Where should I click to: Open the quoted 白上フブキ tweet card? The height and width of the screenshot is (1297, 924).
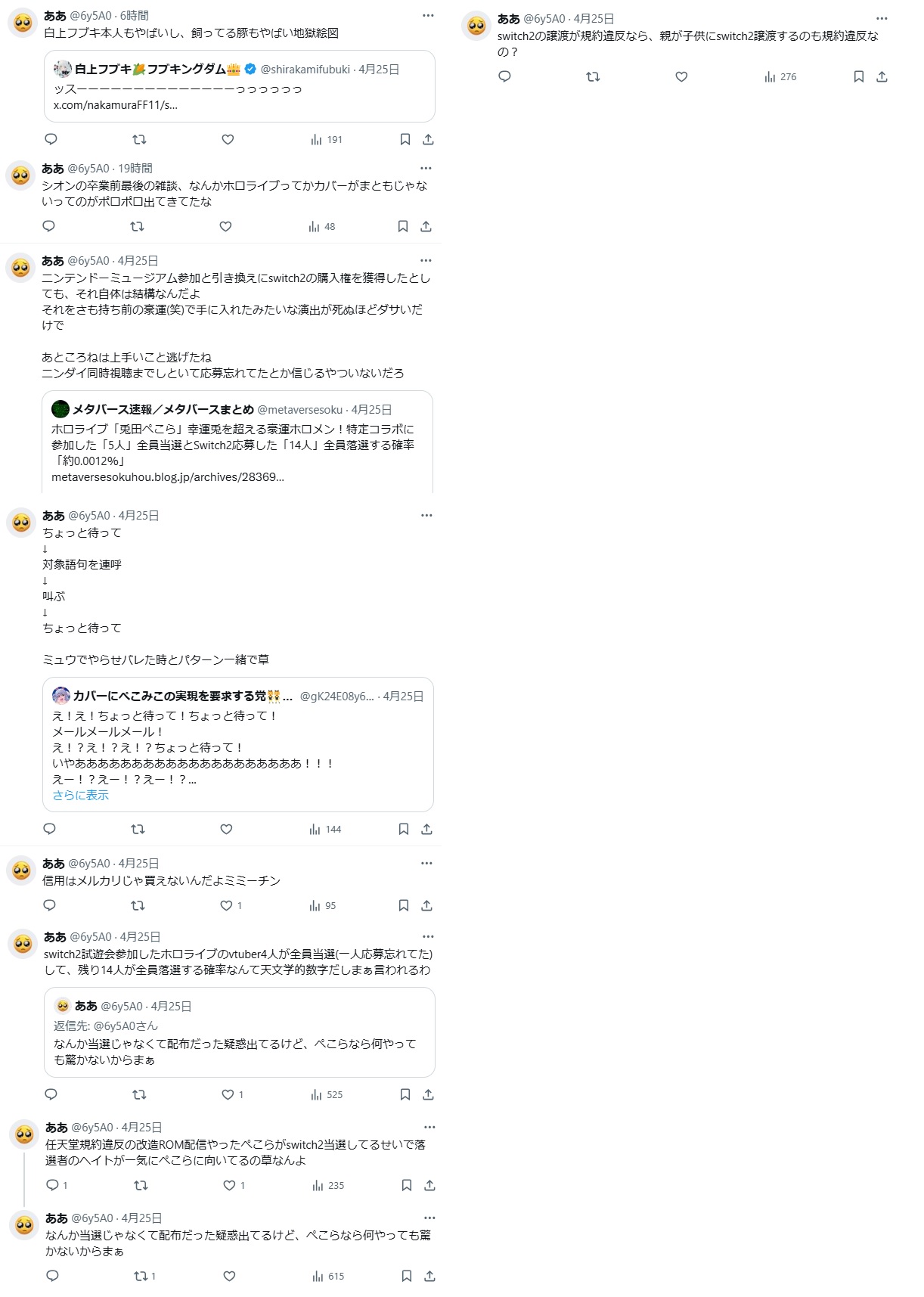point(240,86)
